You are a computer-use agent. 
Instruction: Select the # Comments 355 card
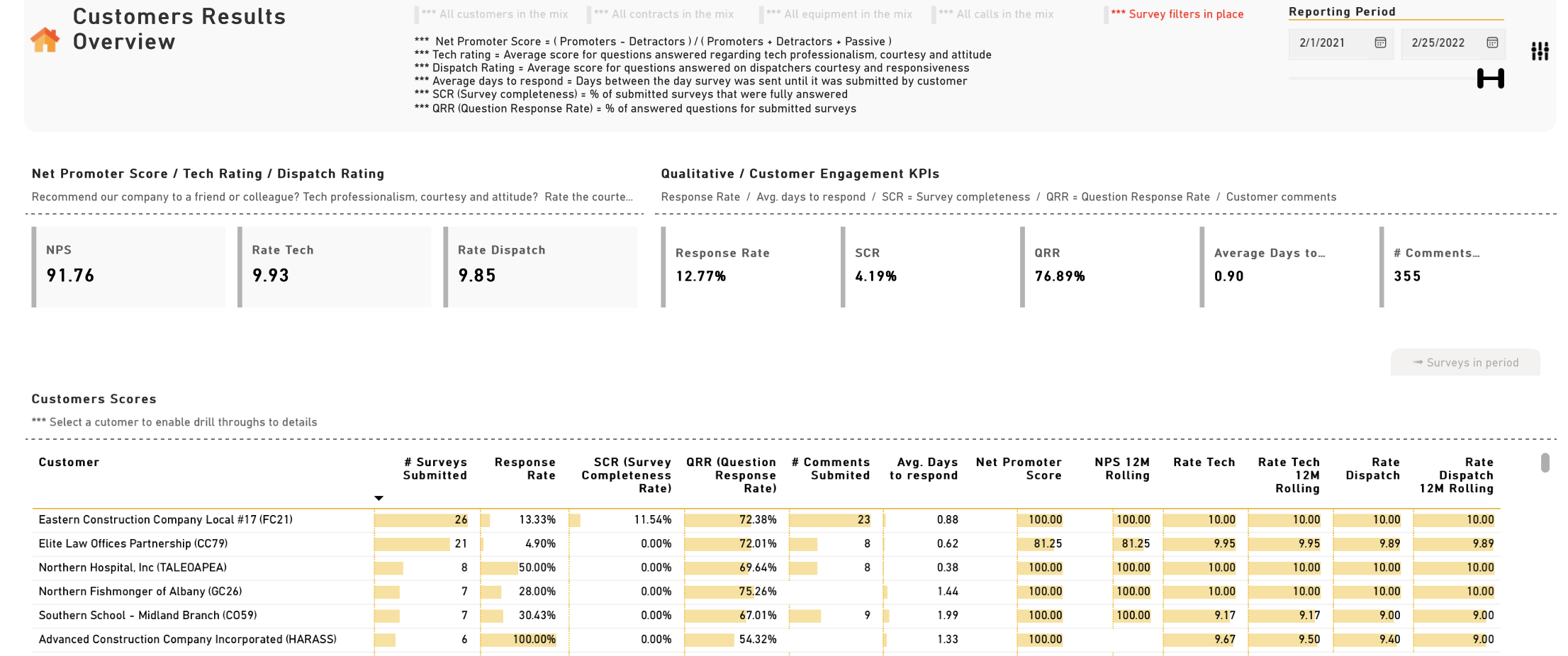1465,267
